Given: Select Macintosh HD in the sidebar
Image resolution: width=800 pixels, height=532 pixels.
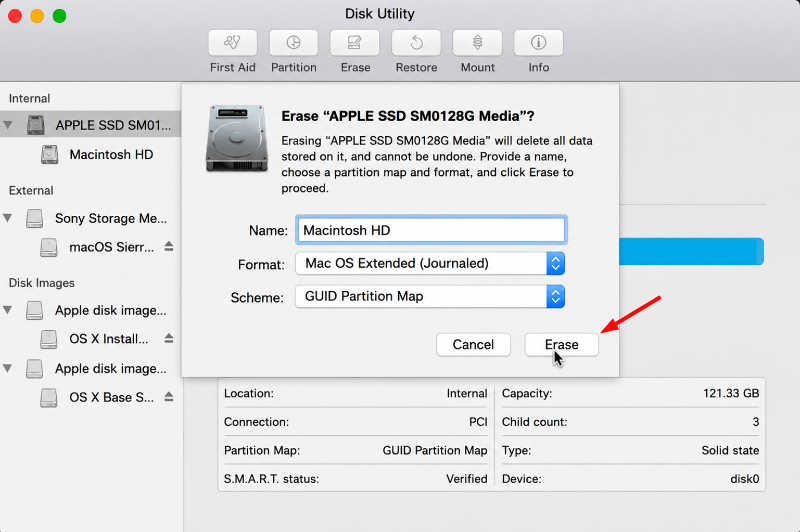Looking at the screenshot, I should tap(111, 155).
